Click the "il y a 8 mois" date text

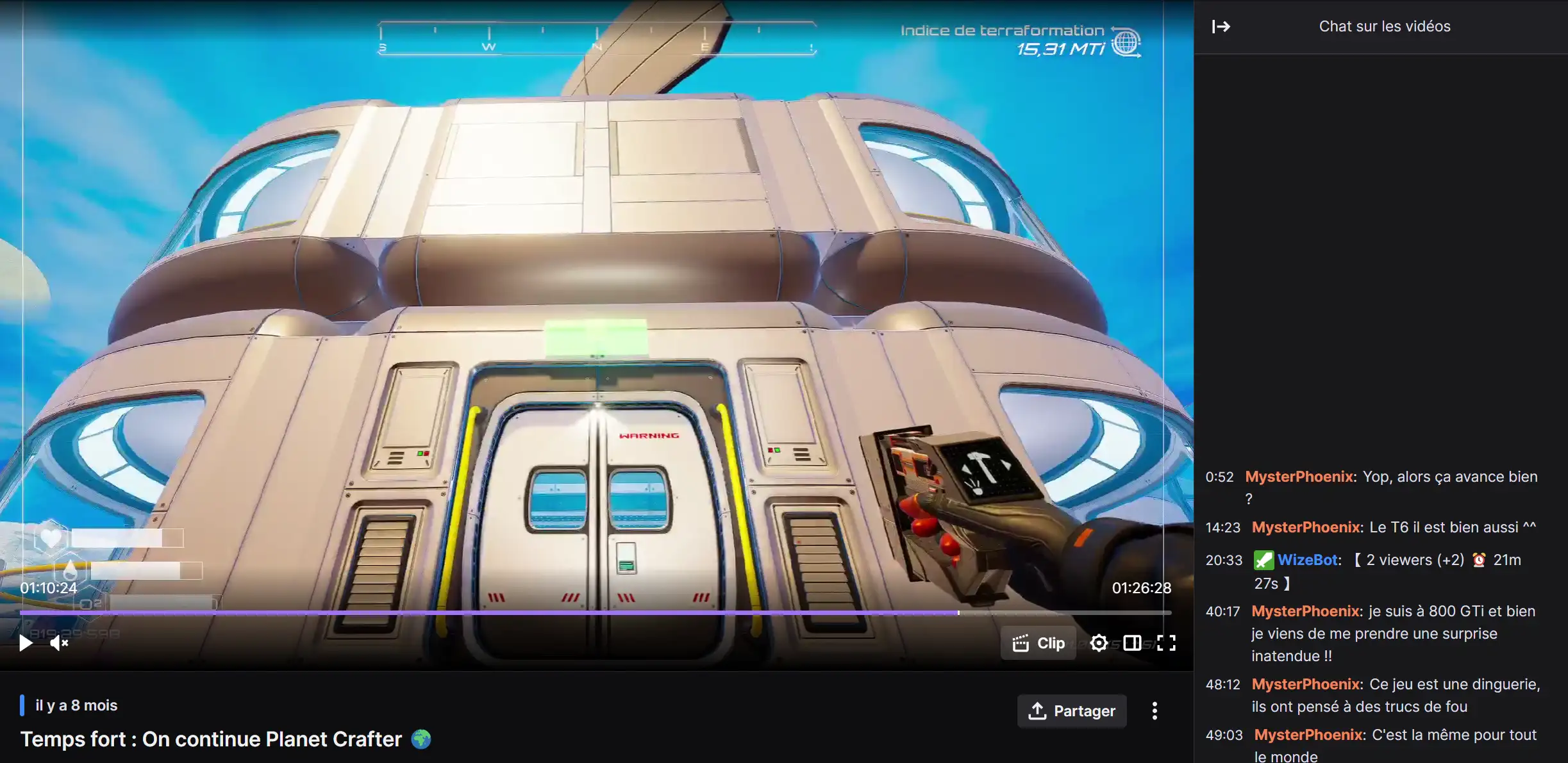click(76, 705)
